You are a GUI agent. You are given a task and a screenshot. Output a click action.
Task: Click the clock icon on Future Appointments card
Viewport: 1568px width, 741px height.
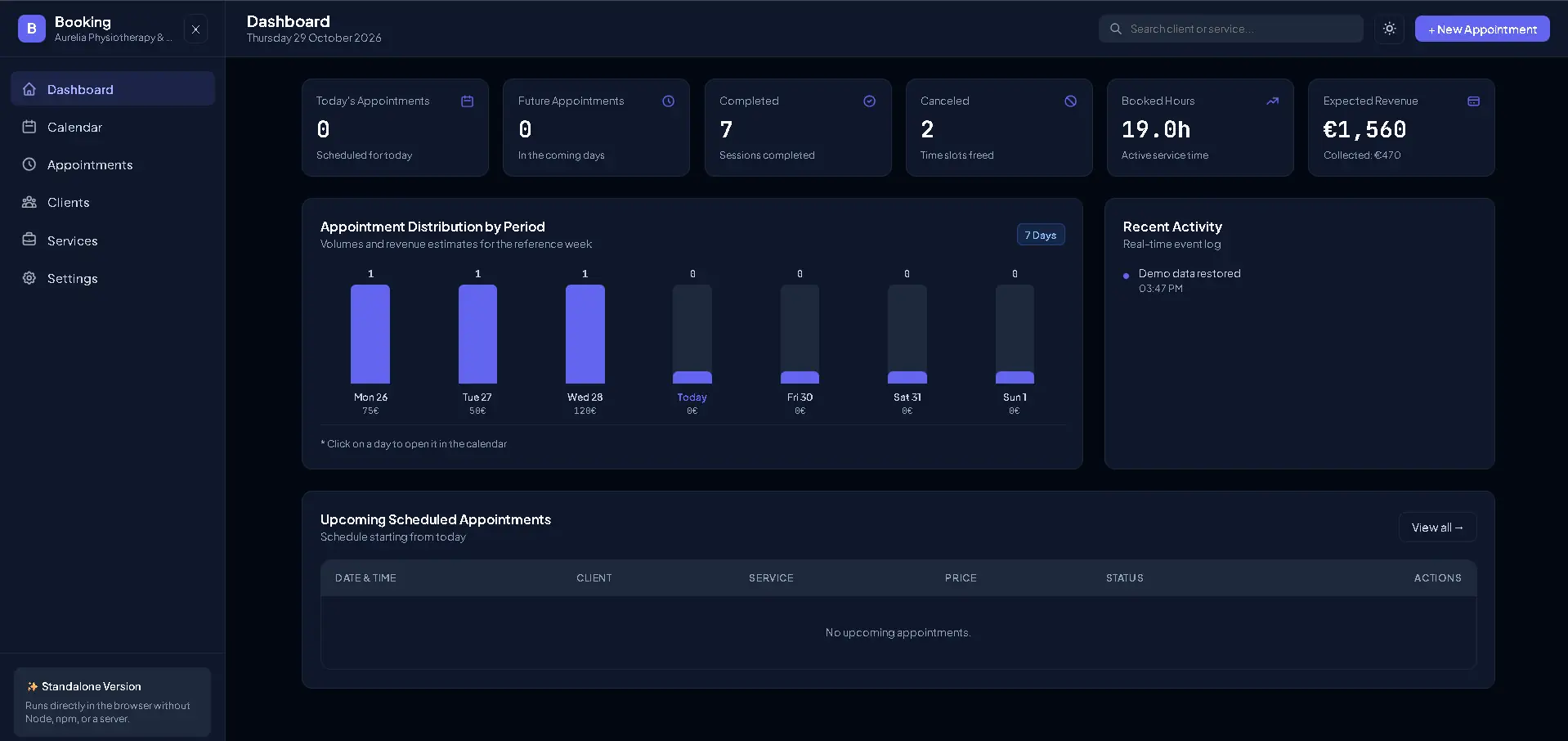(669, 101)
